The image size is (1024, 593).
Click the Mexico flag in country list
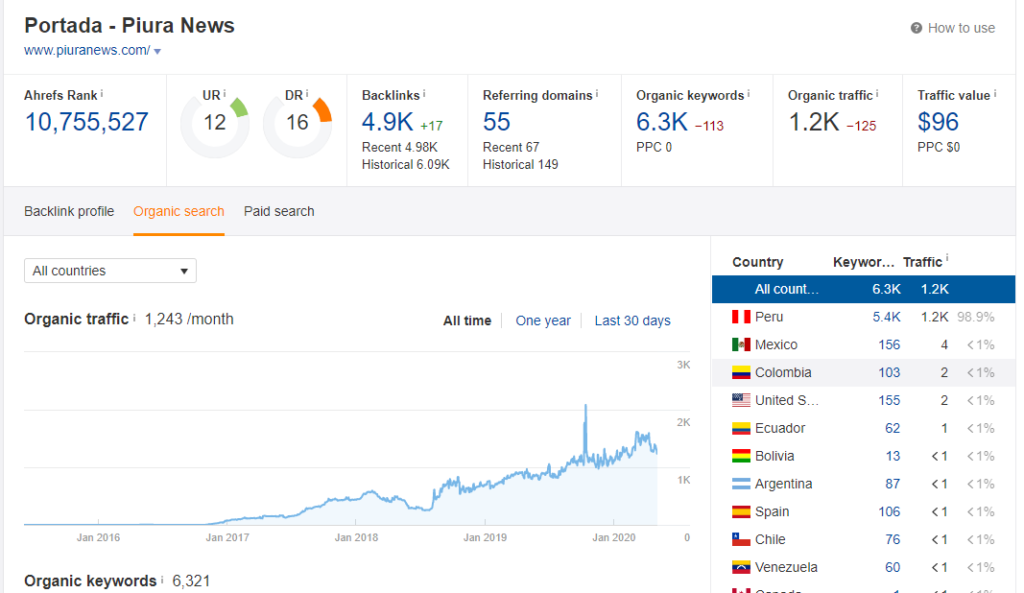pyautogui.click(x=741, y=345)
